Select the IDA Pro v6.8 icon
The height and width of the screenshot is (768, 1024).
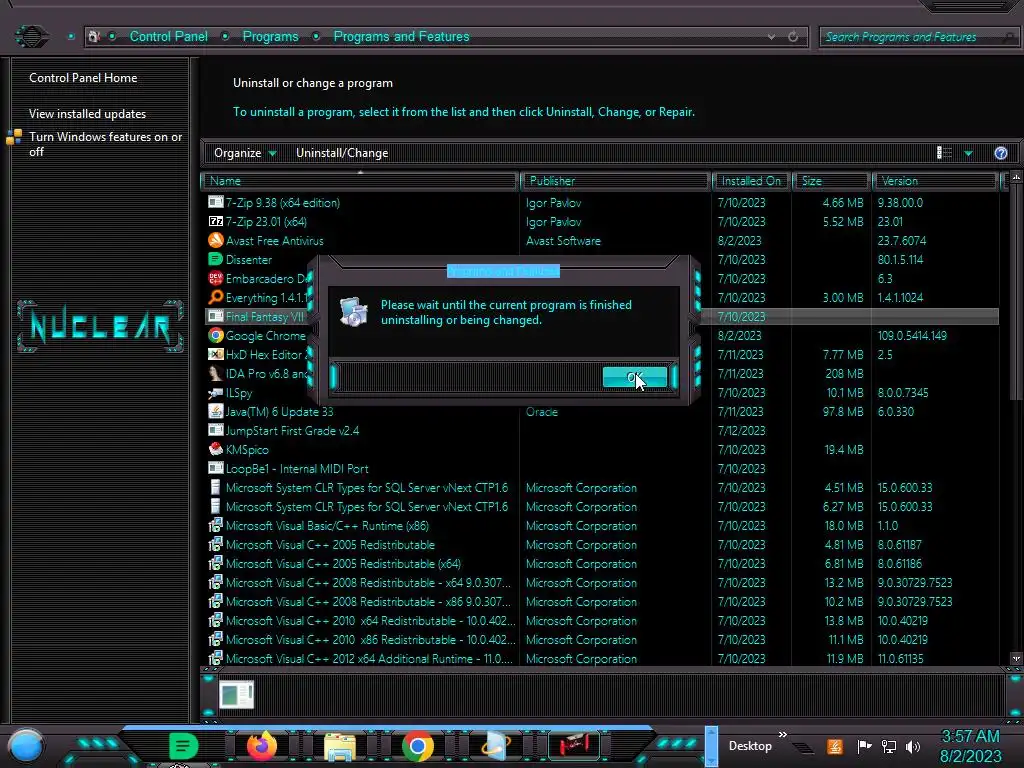[216, 373]
